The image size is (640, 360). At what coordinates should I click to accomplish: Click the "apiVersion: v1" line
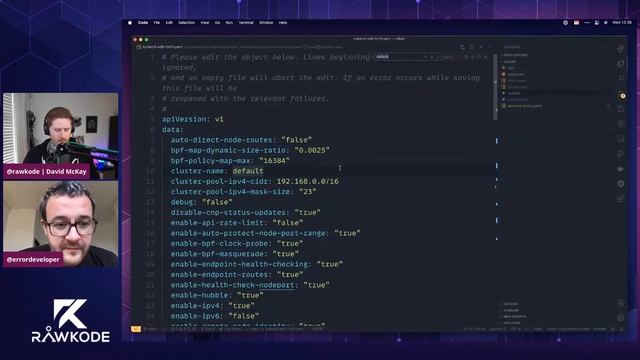tap(193, 119)
